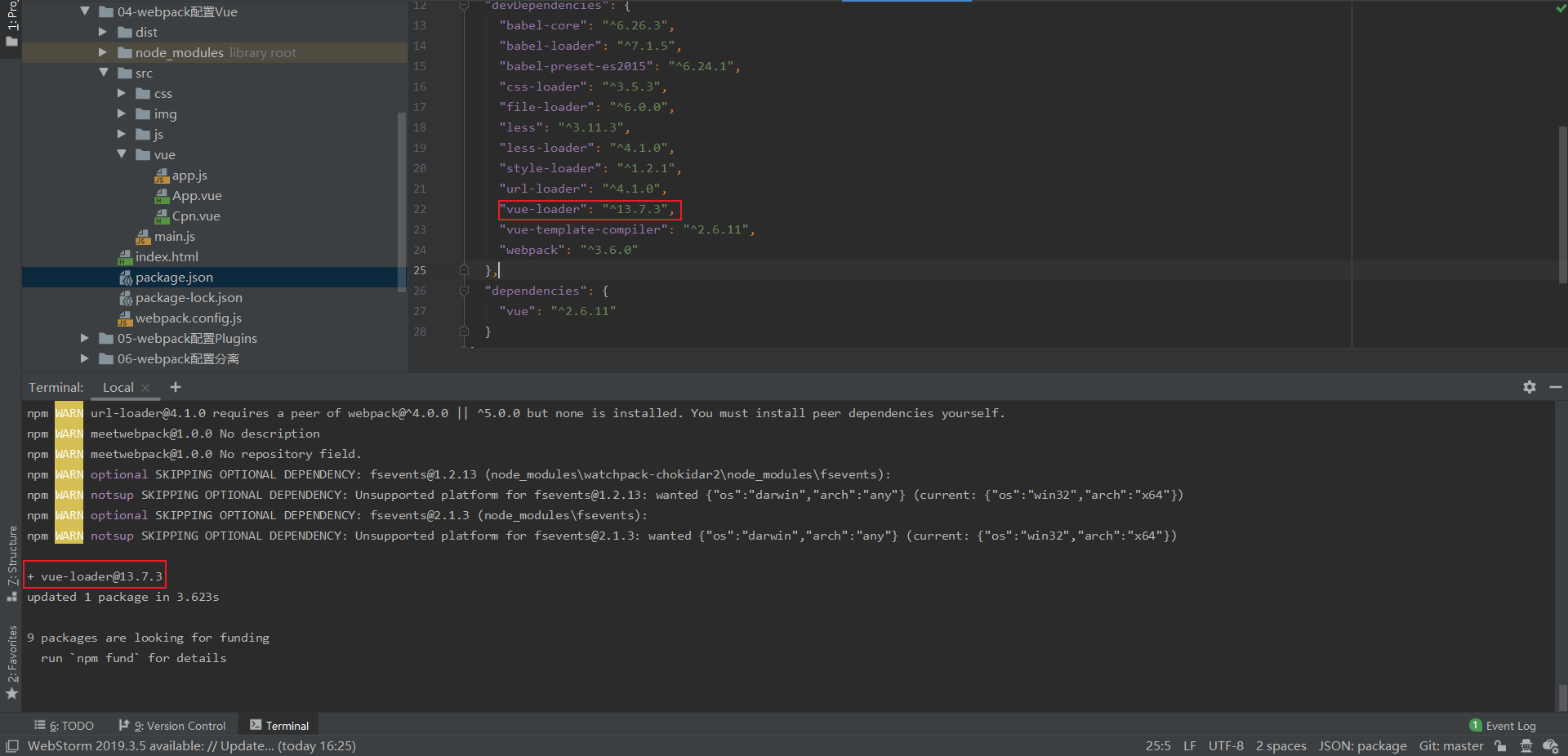Fold the closing brace marker at line 28
1568x756 pixels.
(x=464, y=331)
